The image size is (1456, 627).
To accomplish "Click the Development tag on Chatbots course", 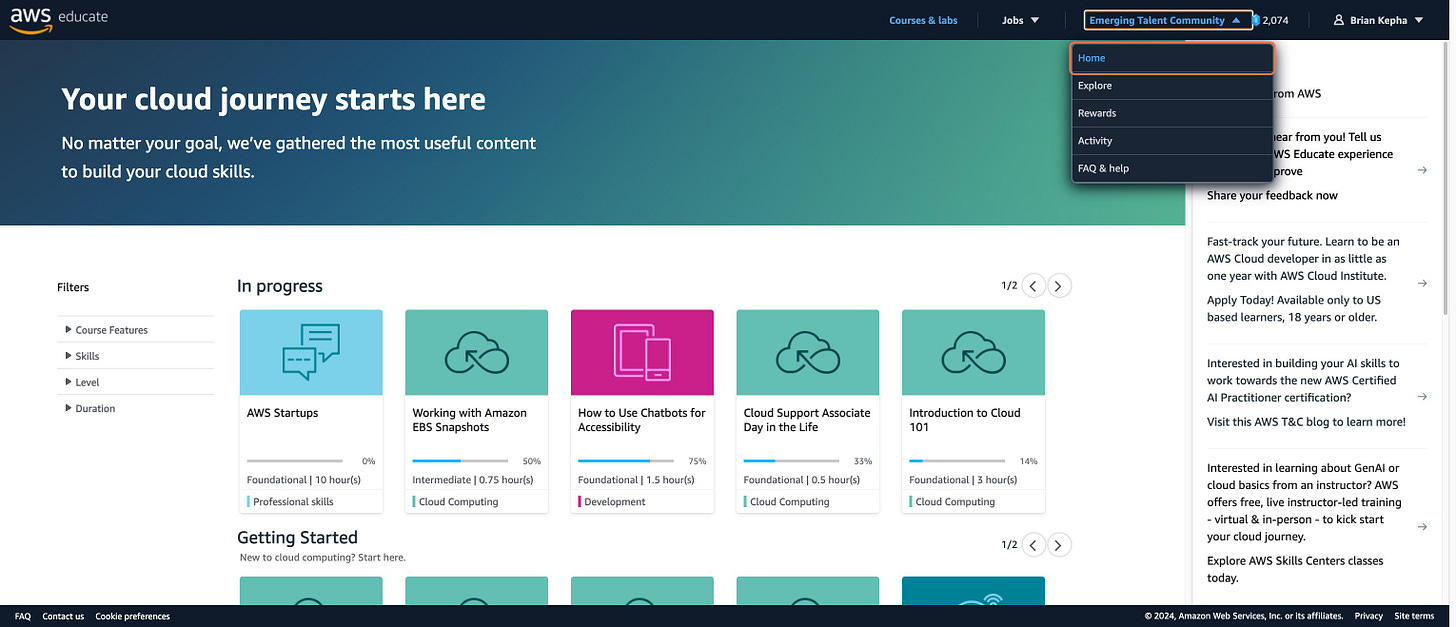I will [x=614, y=502].
